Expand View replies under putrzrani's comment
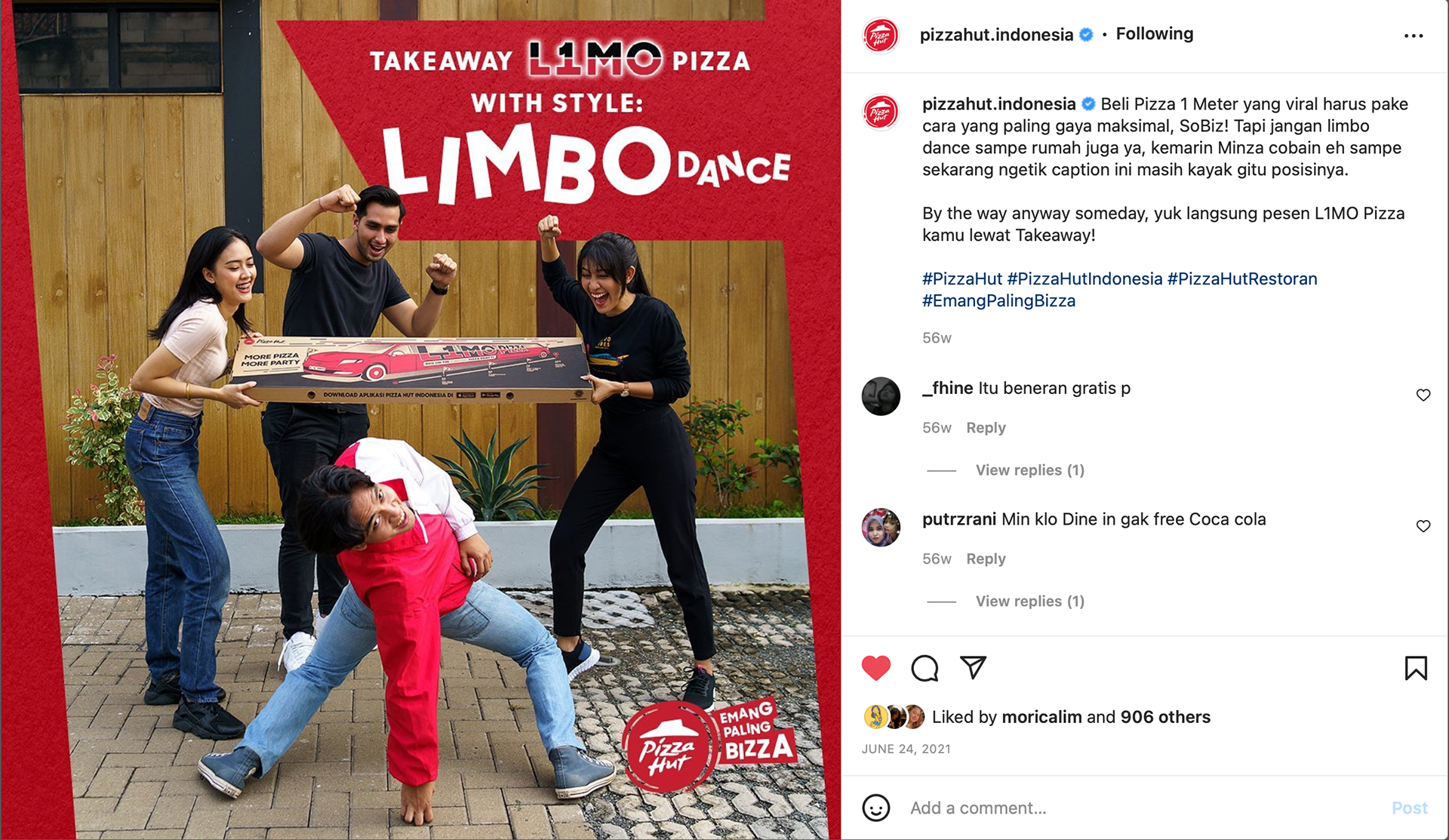 pyautogui.click(x=1029, y=602)
